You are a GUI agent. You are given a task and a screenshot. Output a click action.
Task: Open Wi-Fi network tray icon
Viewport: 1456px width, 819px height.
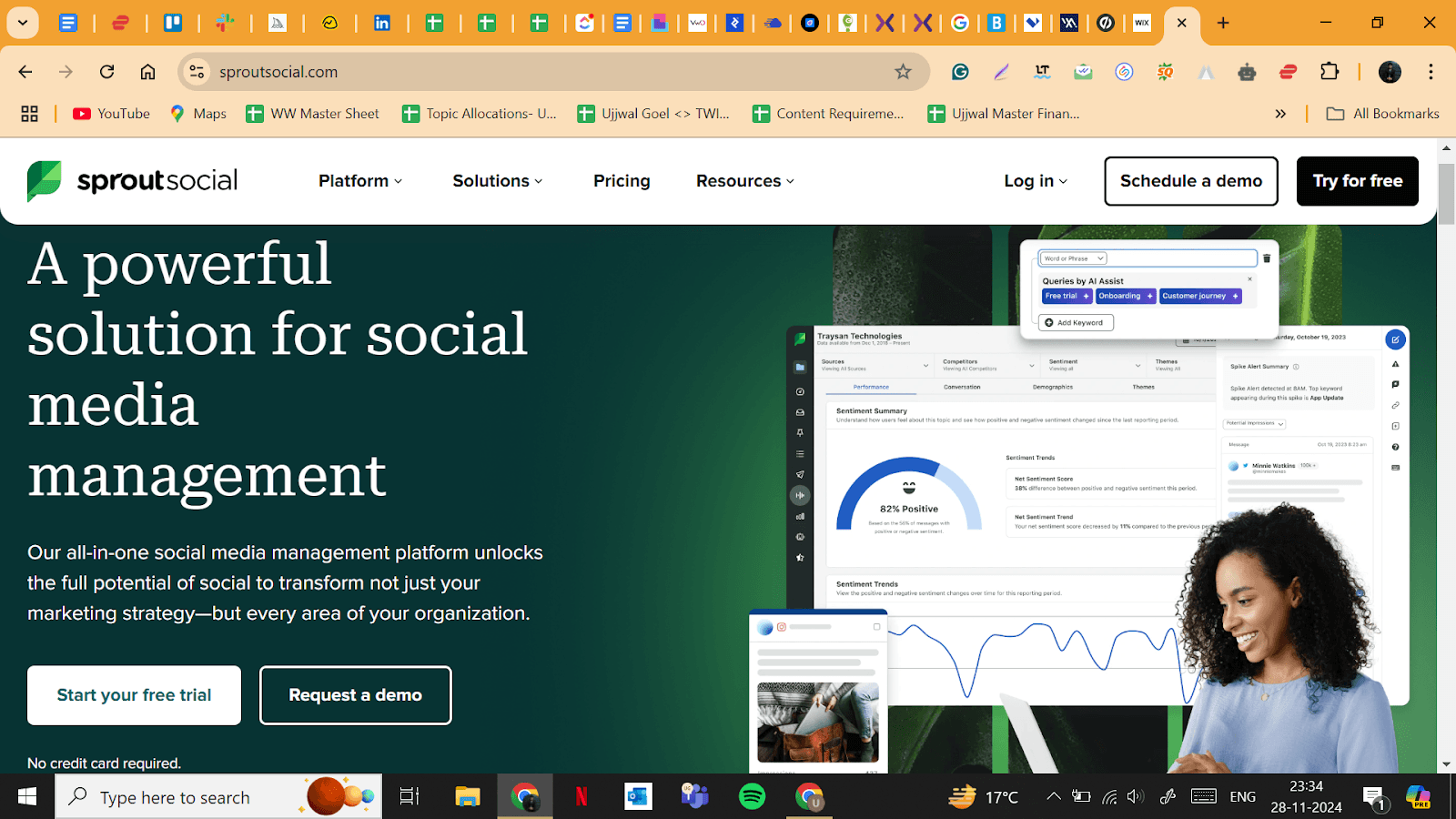pyautogui.click(x=1109, y=797)
